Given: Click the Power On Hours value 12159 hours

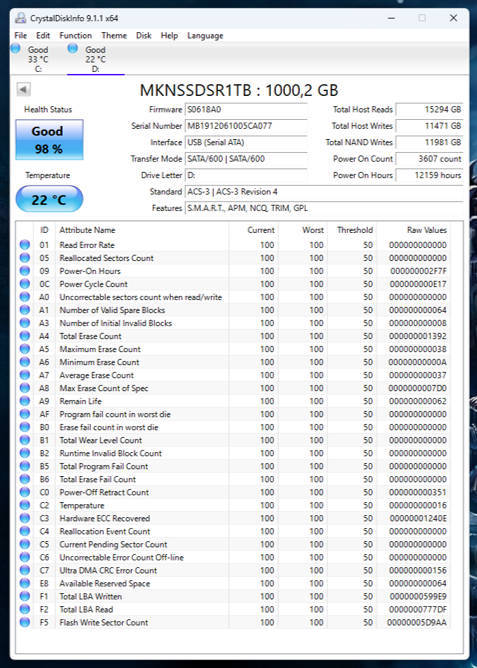Looking at the screenshot, I should (x=429, y=175).
